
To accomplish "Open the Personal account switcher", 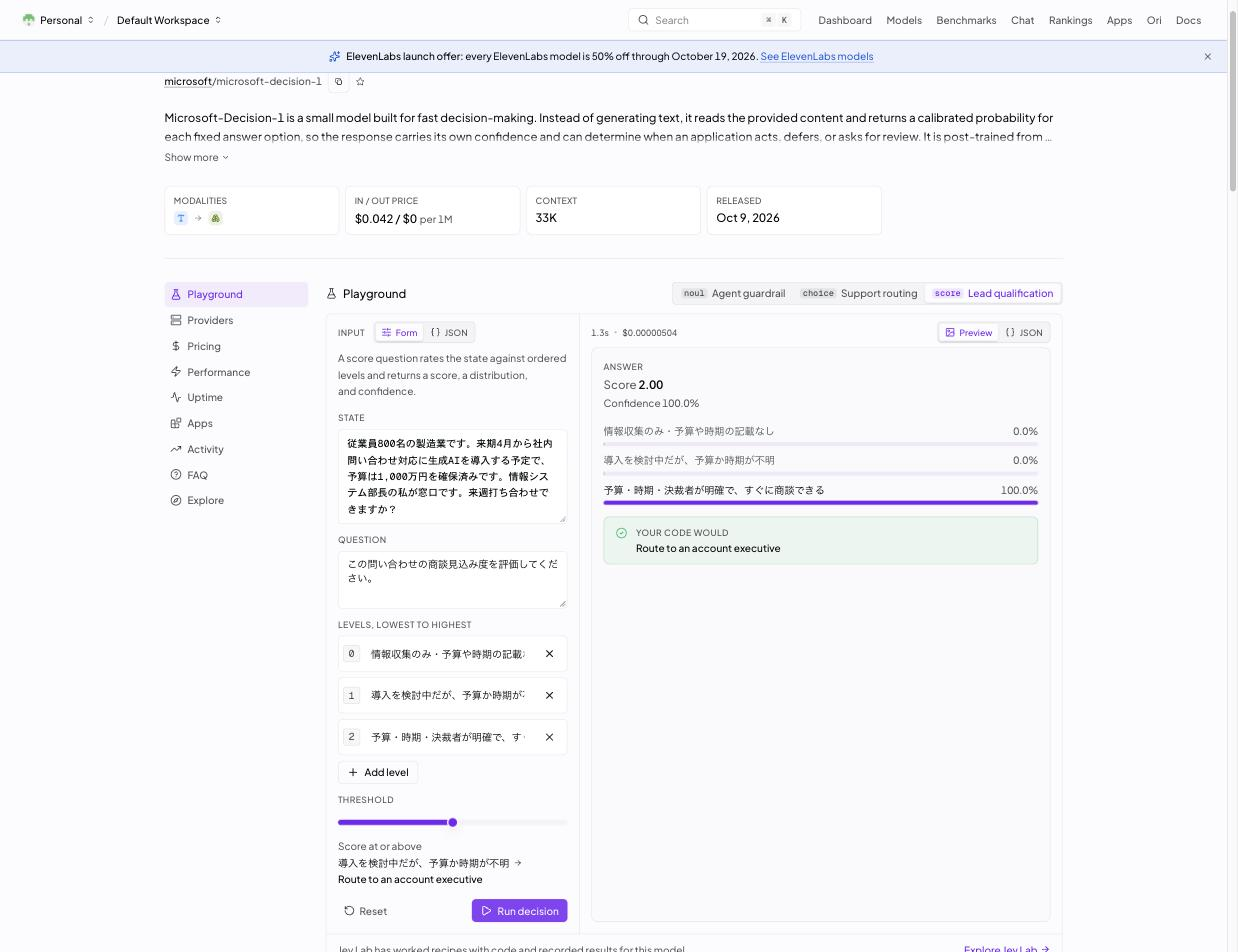I will tap(58, 20).
